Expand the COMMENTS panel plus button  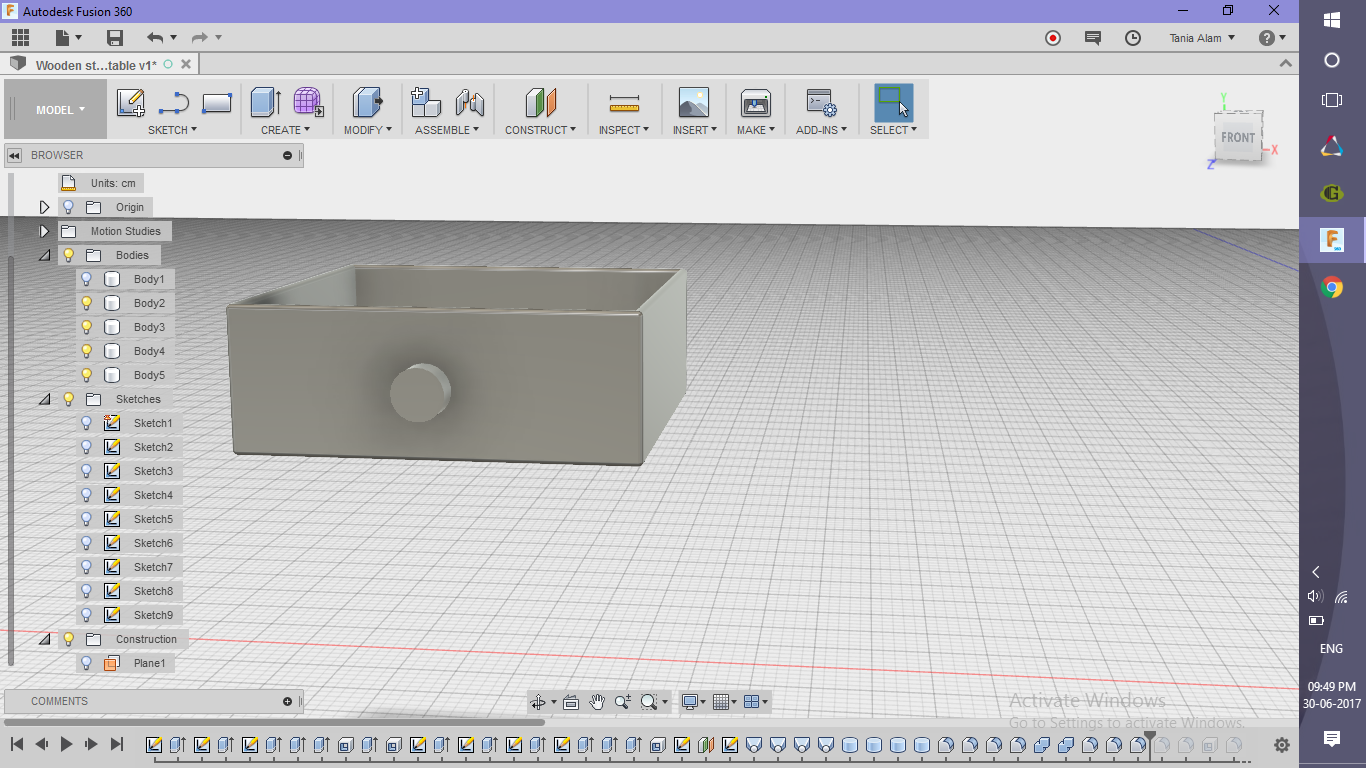[x=287, y=701]
